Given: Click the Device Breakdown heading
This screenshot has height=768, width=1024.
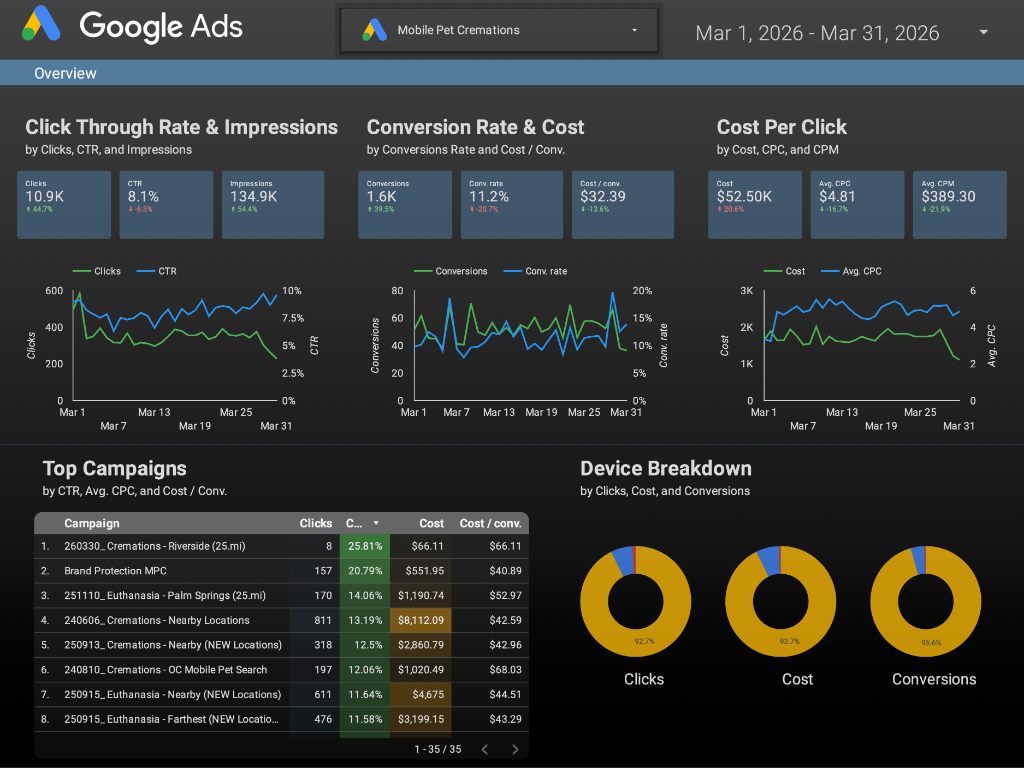Looking at the screenshot, I should point(665,468).
